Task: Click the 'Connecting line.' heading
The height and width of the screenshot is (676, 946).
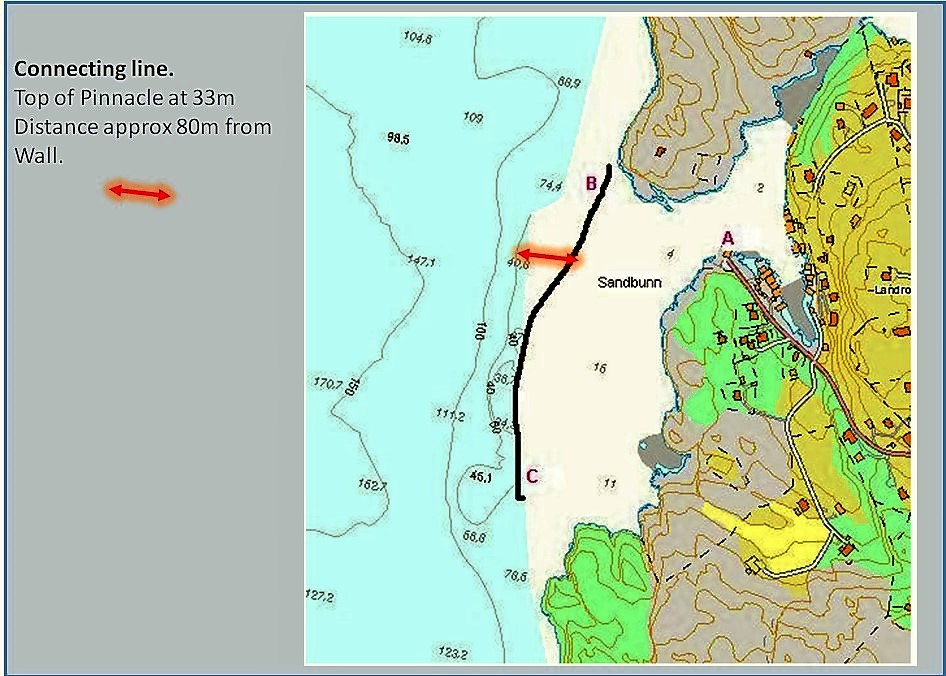Action: [x=80, y=70]
